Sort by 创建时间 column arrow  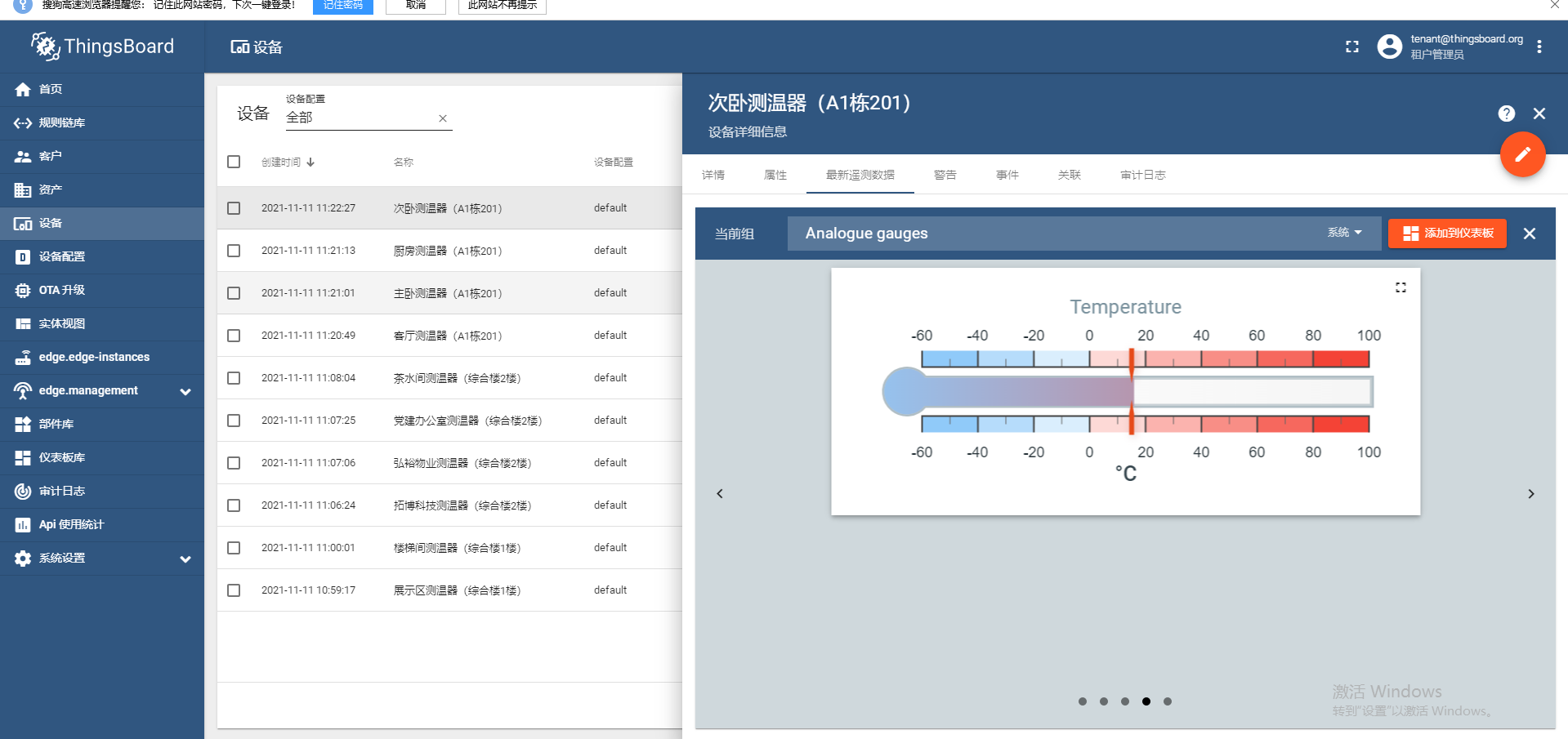coord(311,162)
